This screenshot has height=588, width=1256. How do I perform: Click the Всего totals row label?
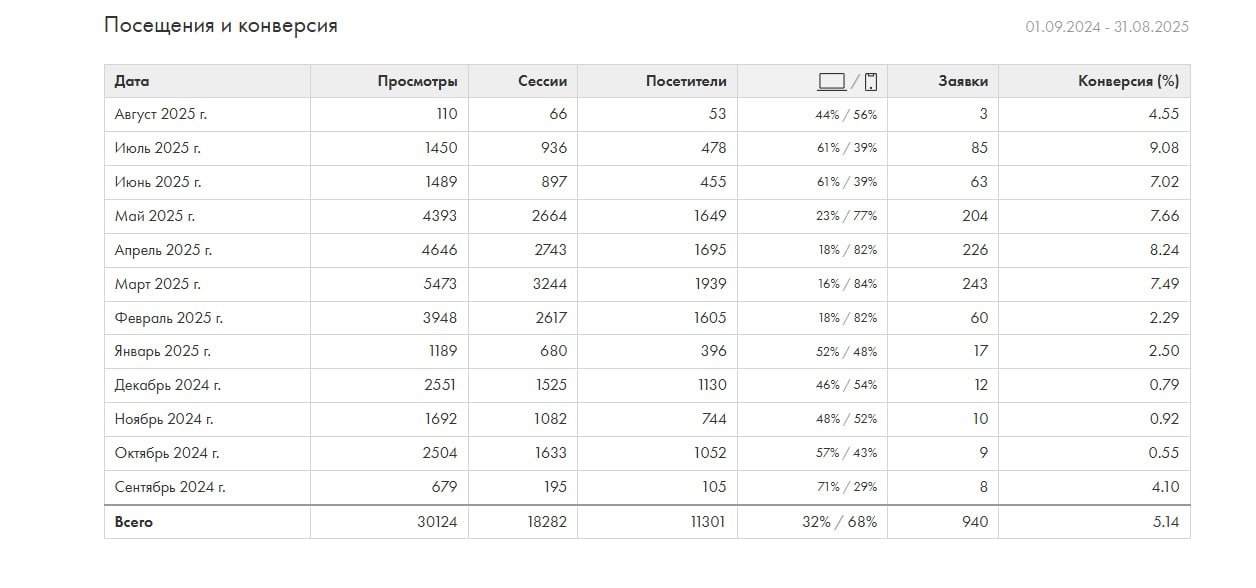pyautogui.click(x=134, y=522)
